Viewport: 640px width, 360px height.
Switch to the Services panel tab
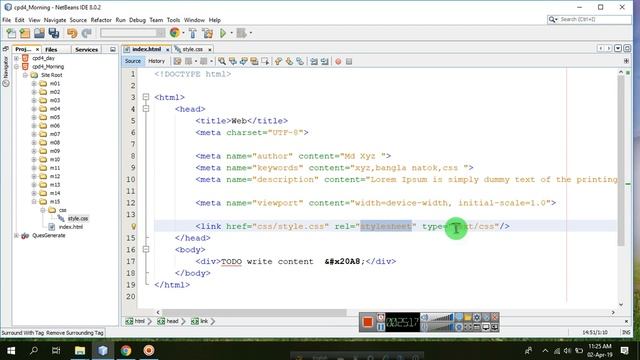(x=86, y=49)
